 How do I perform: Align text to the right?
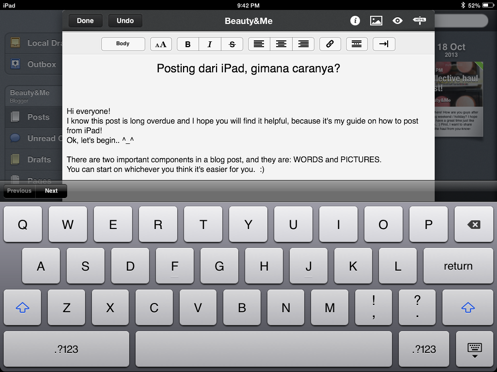pyautogui.click(x=303, y=44)
